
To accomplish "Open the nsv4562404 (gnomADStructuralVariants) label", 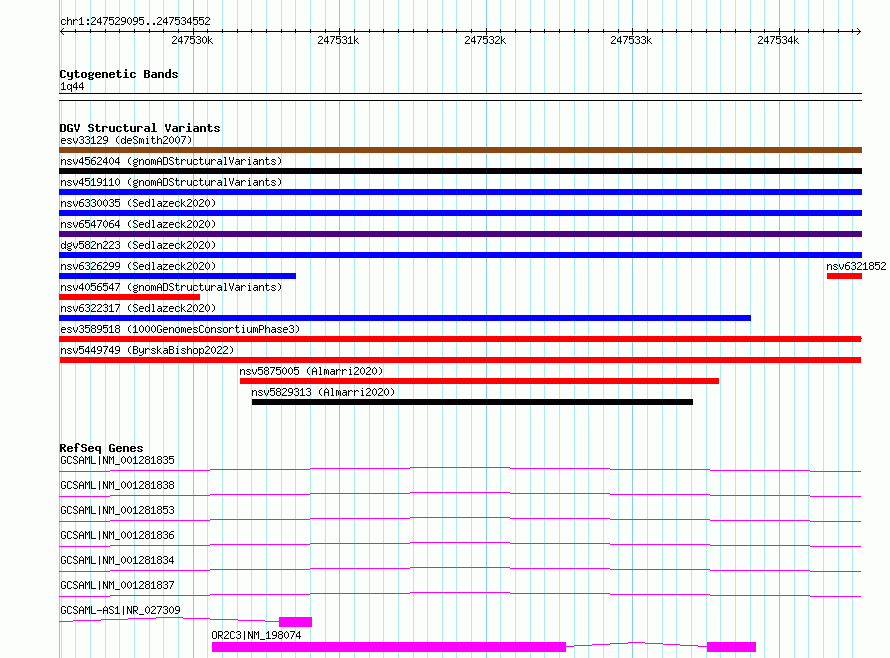I will (171, 161).
